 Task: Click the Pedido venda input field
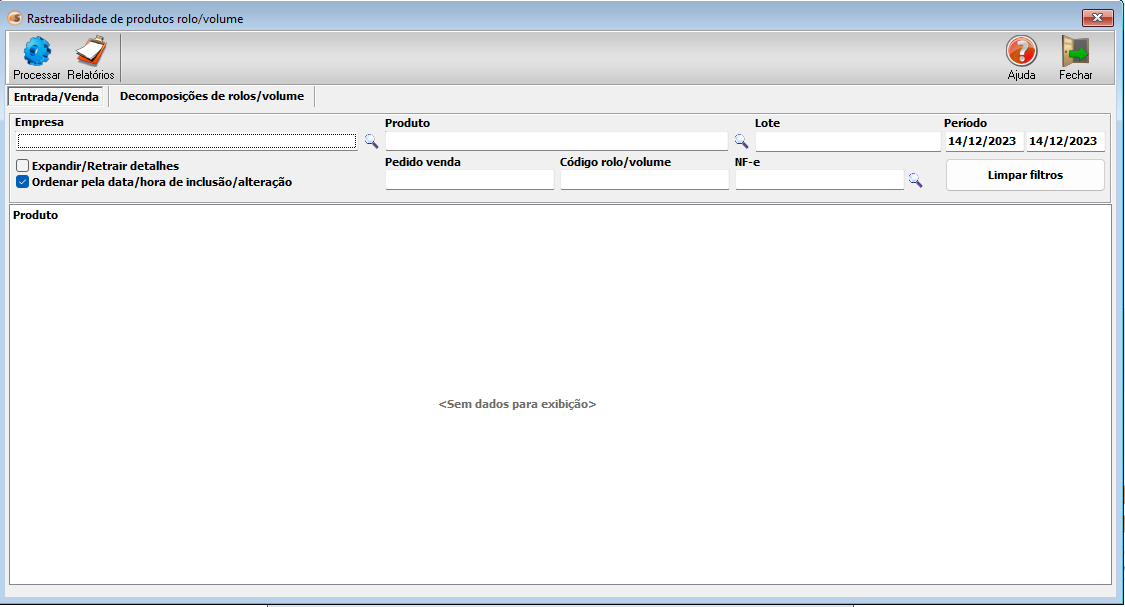(x=469, y=180)
